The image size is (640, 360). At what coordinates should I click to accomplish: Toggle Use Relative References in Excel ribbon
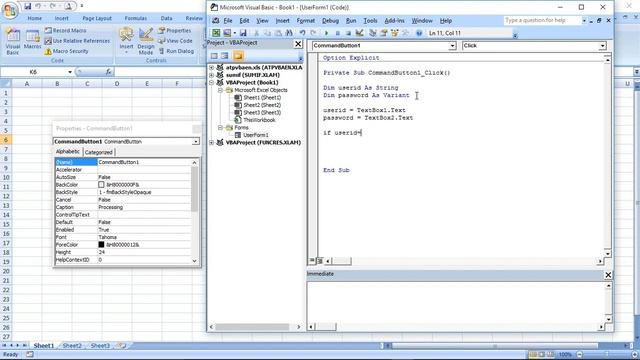coord(77,41)
